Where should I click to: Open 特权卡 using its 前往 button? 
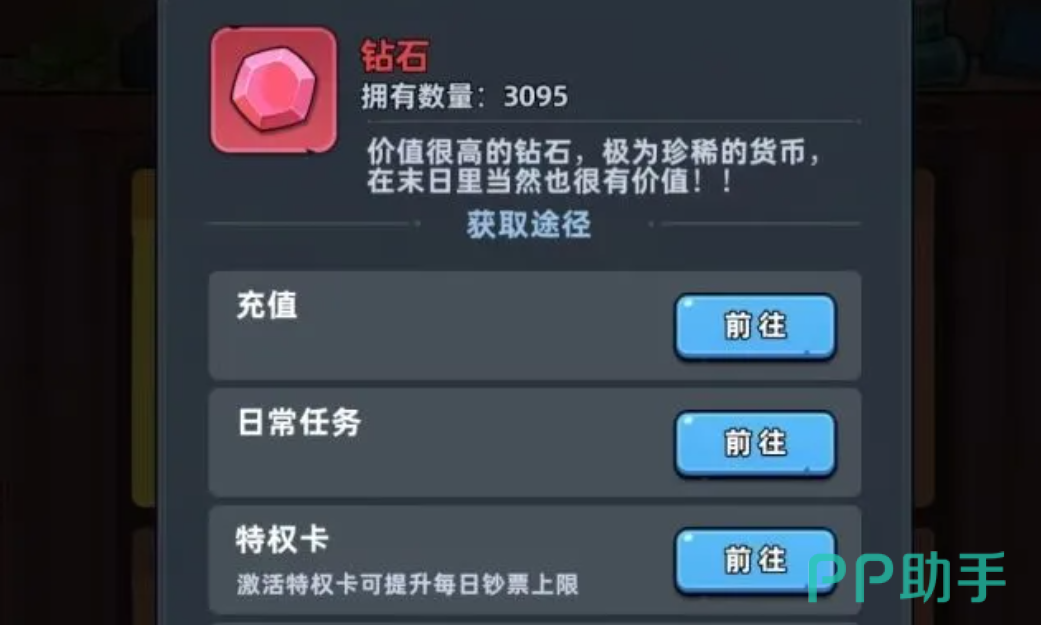coord(755,560)
